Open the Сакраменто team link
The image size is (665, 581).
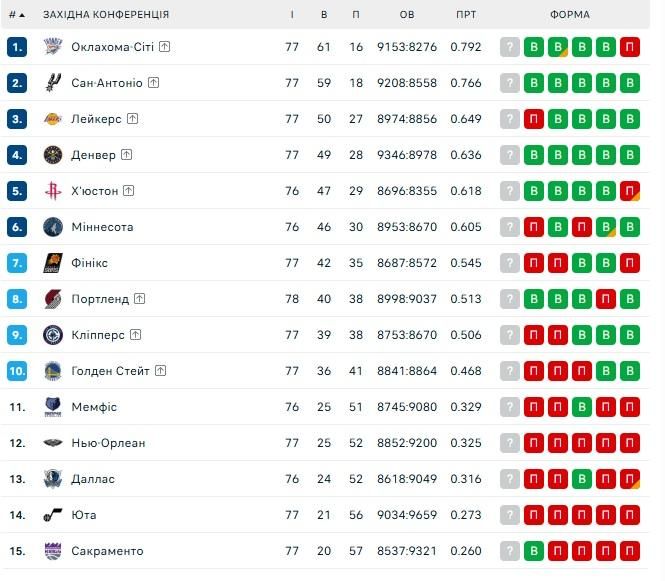tap(107, 551)
